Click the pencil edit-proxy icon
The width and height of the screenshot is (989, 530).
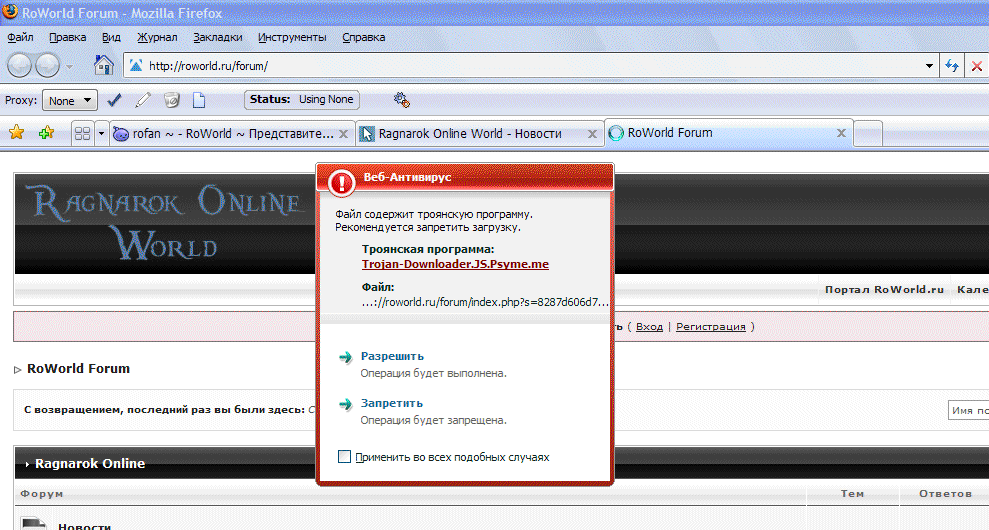click(x=143, y=100)
